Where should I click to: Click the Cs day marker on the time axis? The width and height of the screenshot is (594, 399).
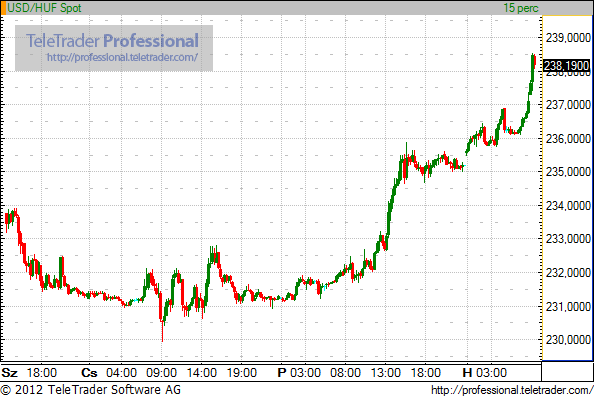(89, 373)
